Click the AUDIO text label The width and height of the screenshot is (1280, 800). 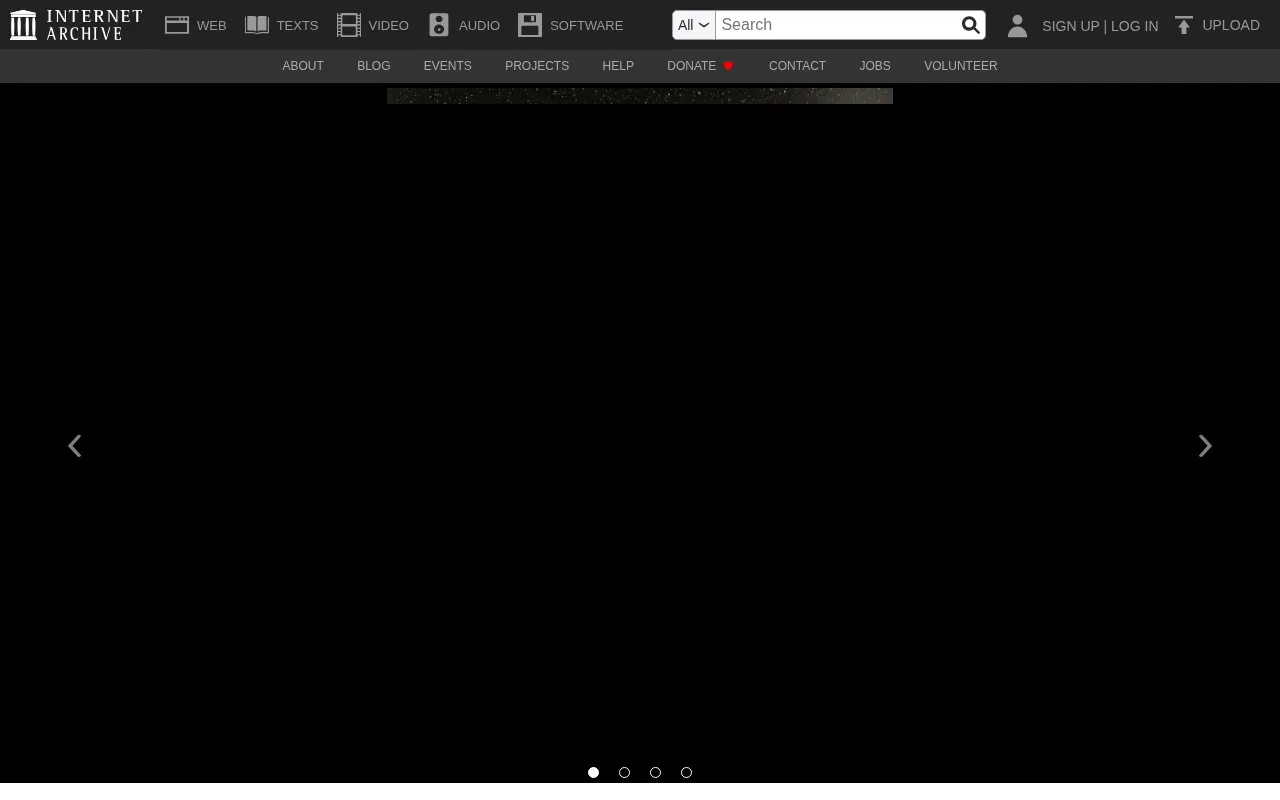point(479,25)
